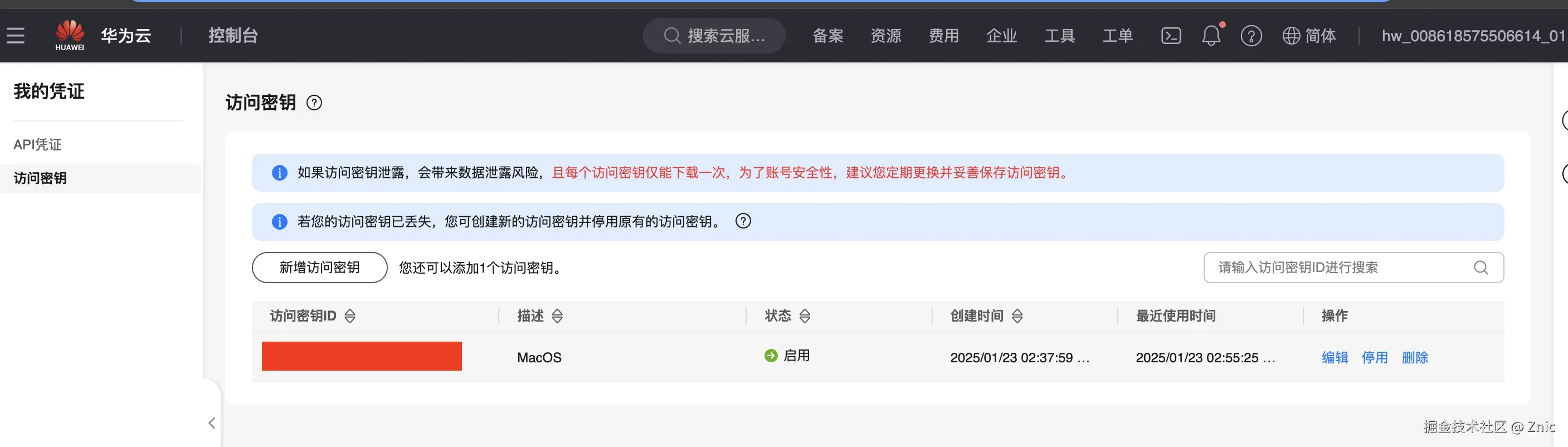The width and height of the screenshot is (1568, 447).
Task: Sort the 创建时间 column
Action: click(x=1016, y=315)
